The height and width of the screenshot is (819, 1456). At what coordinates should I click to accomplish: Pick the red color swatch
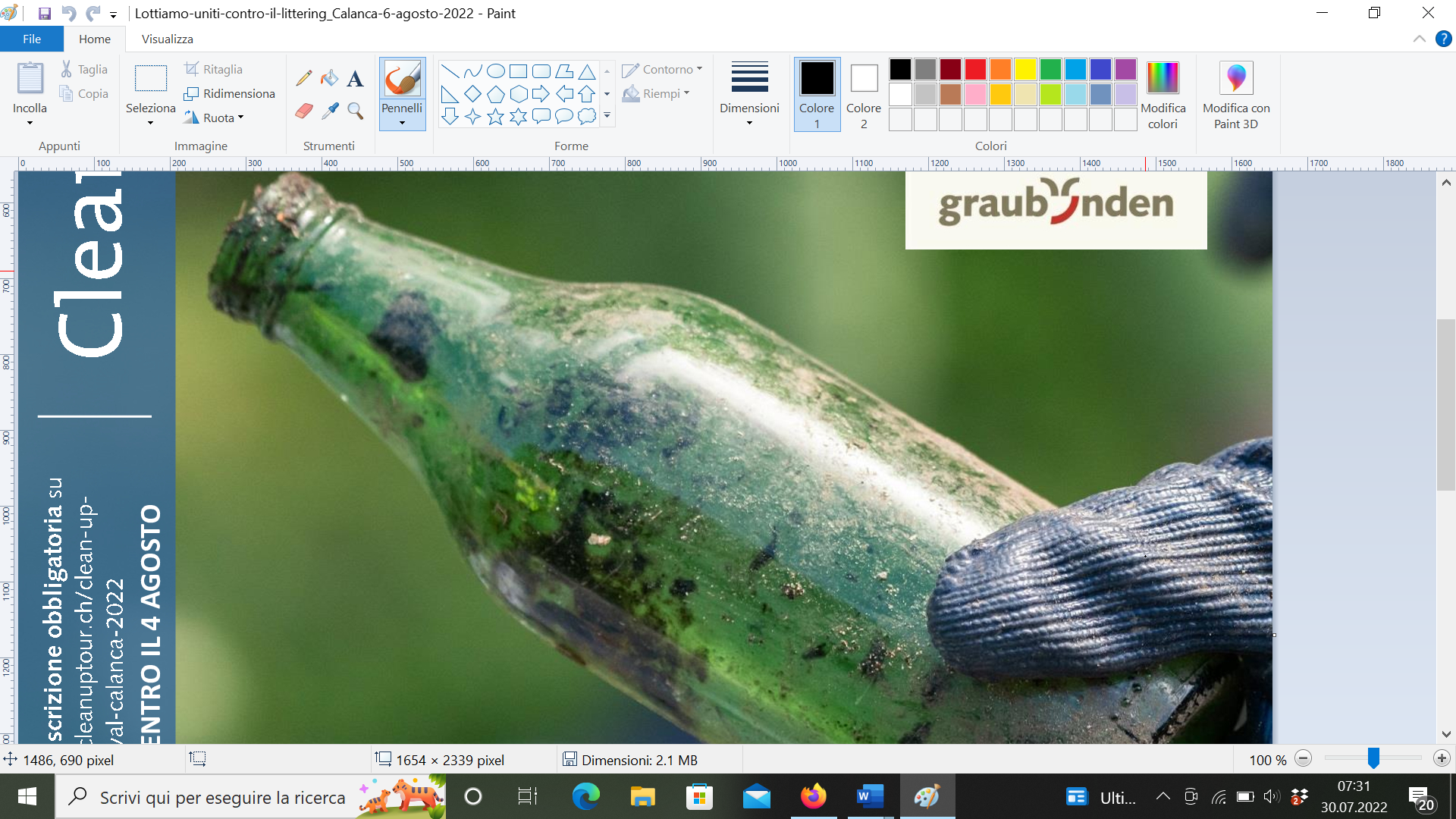(x=975, y=70)
